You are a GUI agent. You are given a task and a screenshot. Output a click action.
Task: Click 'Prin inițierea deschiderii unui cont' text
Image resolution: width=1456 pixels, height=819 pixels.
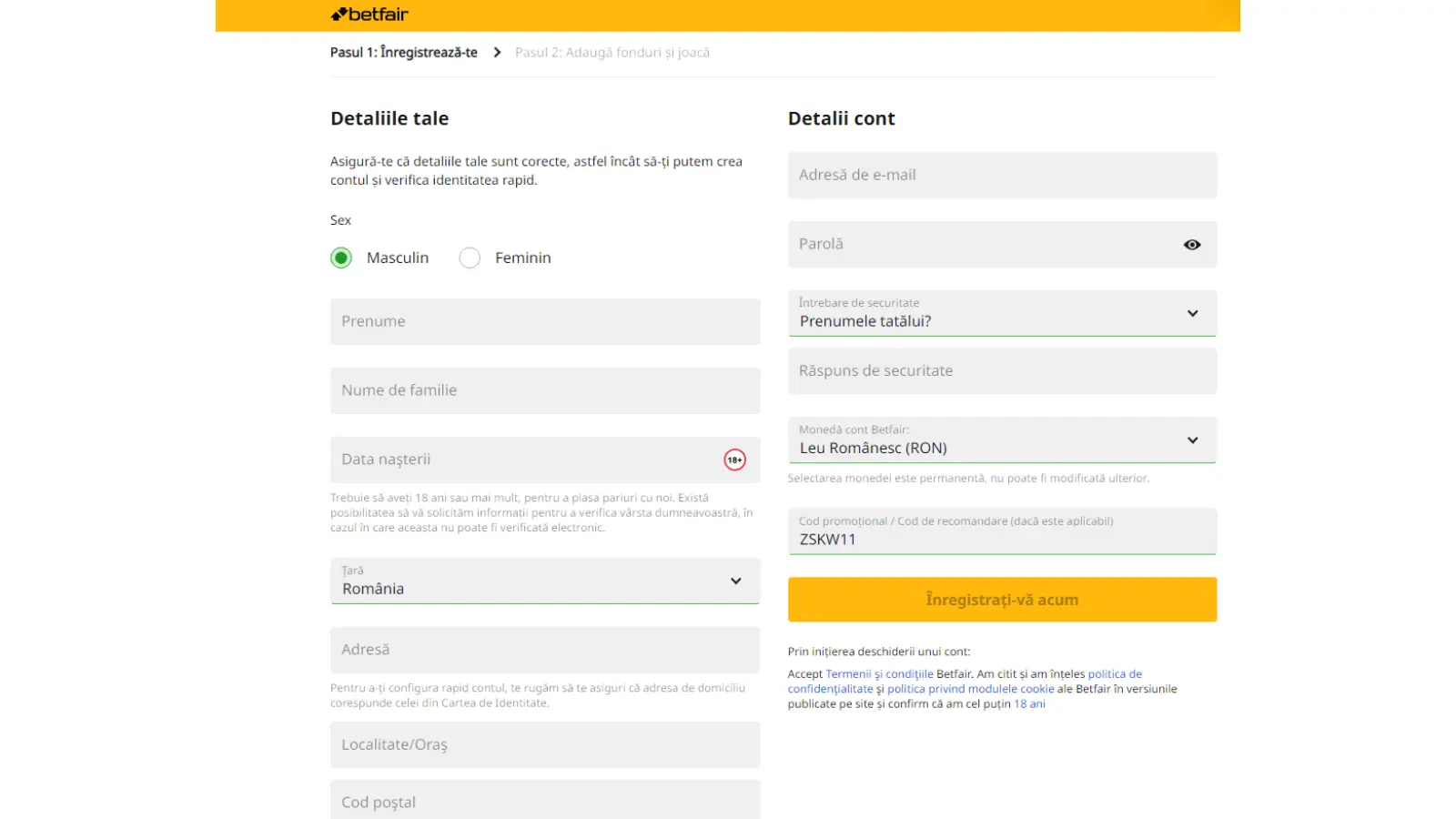(x=879, y=652)
